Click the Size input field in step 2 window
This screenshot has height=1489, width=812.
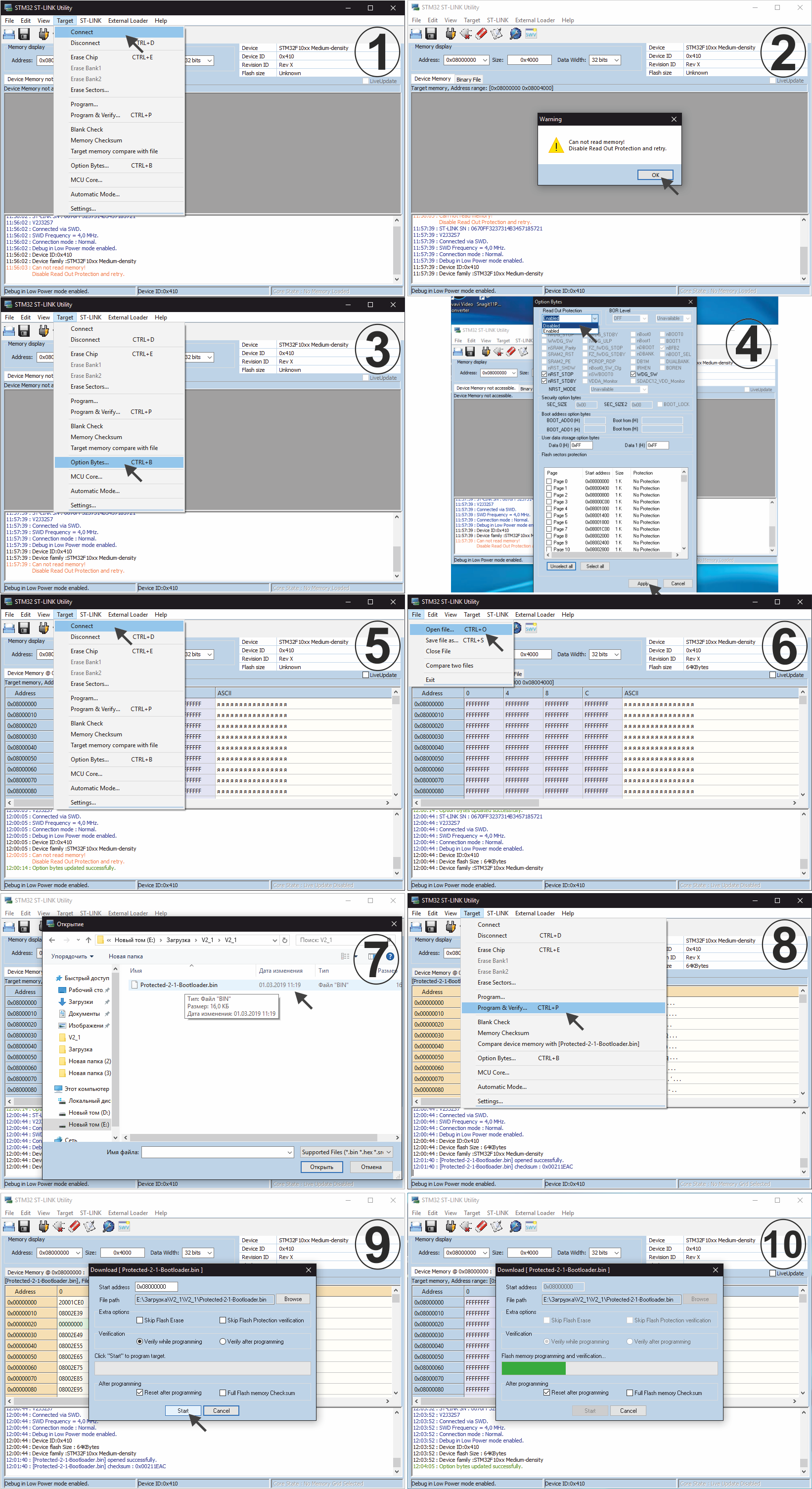[530, 60]
